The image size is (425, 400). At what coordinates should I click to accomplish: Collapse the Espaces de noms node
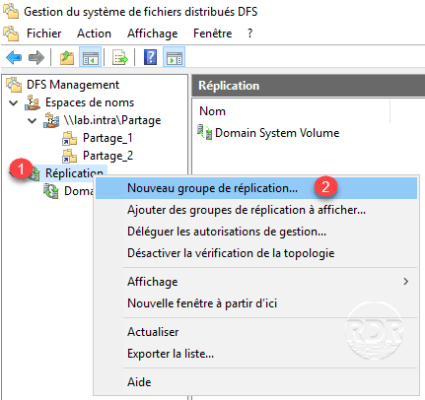[14, 103]
